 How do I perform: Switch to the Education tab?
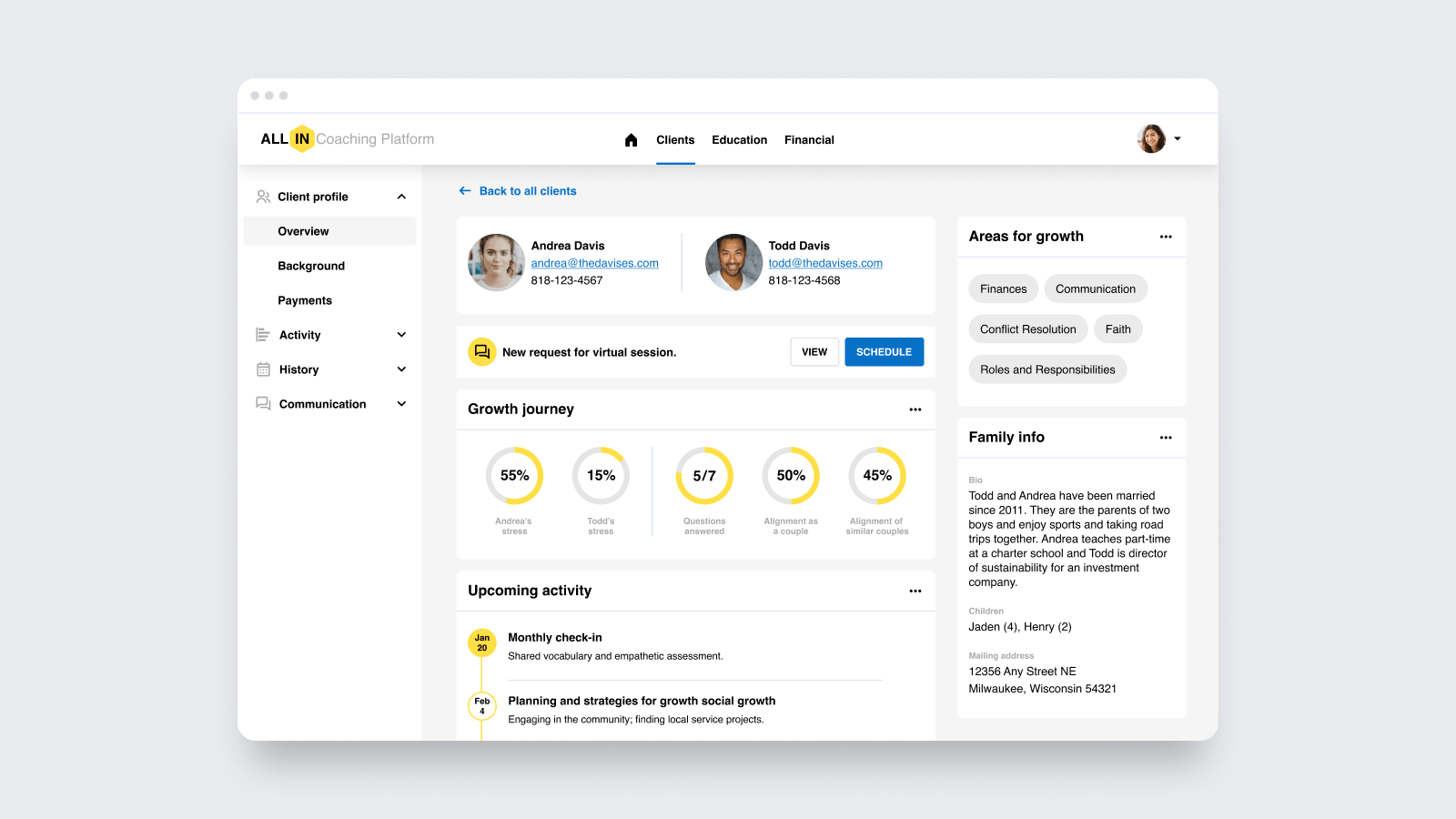[739, 140]
